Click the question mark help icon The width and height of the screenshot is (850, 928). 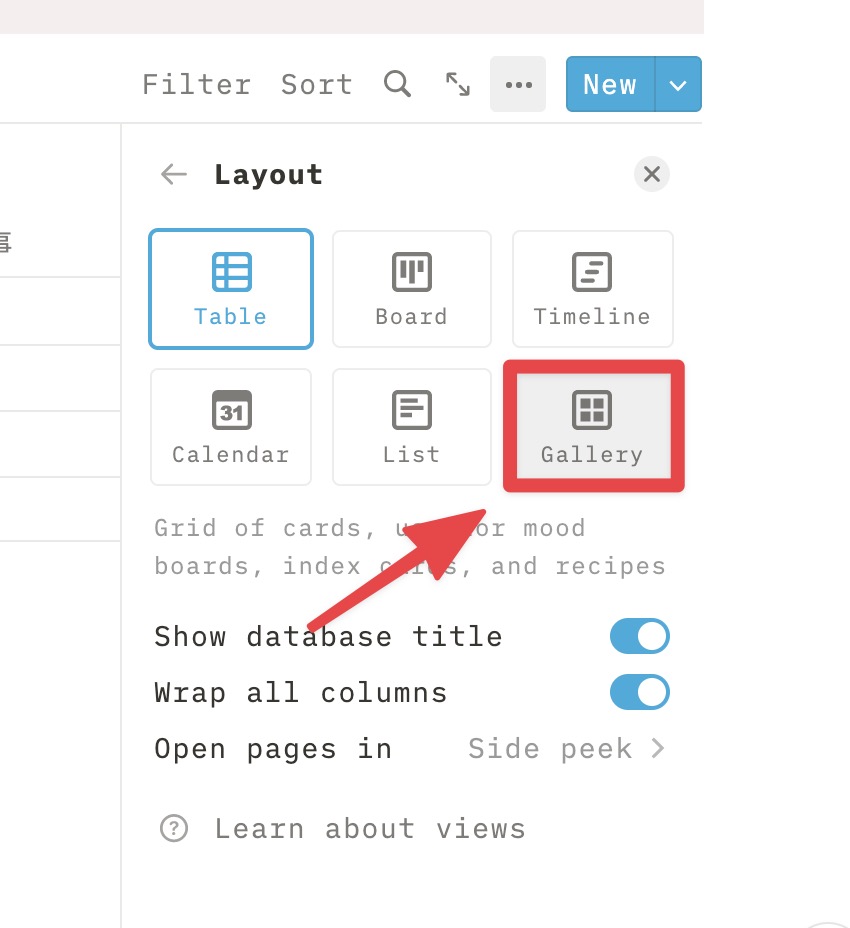click(x=174, y=829)
